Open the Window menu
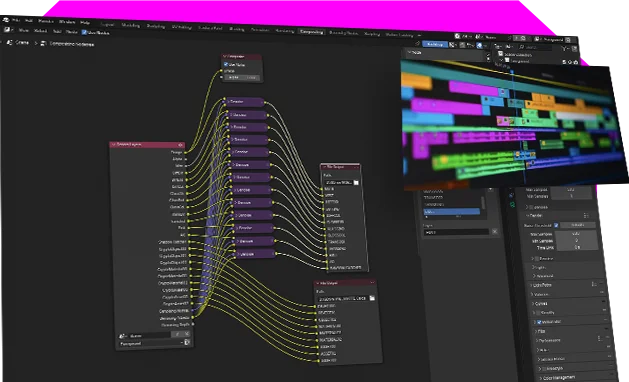 tap(67, 22)
